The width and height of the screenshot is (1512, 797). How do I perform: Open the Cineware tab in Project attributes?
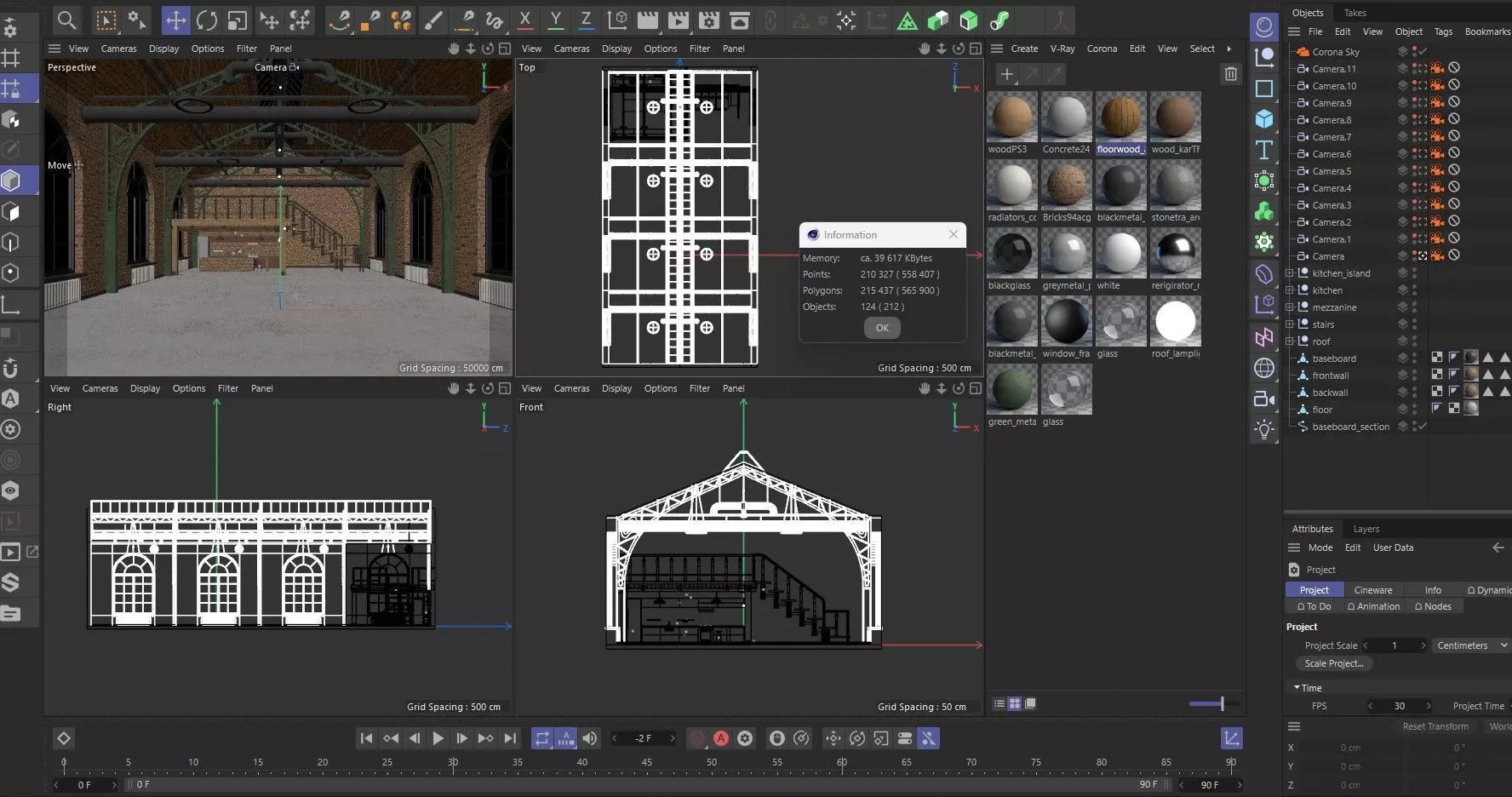coord(1373,590)
